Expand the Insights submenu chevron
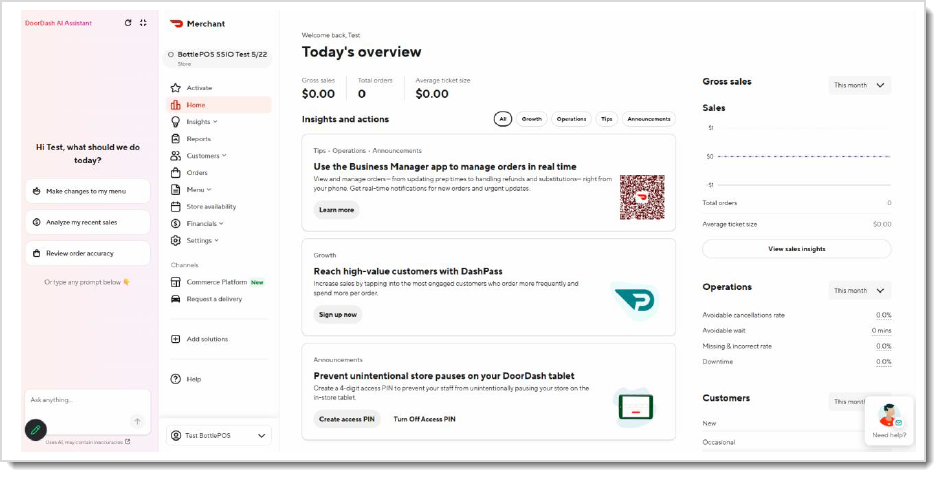941x477 pixels. [x=215, y=122]
